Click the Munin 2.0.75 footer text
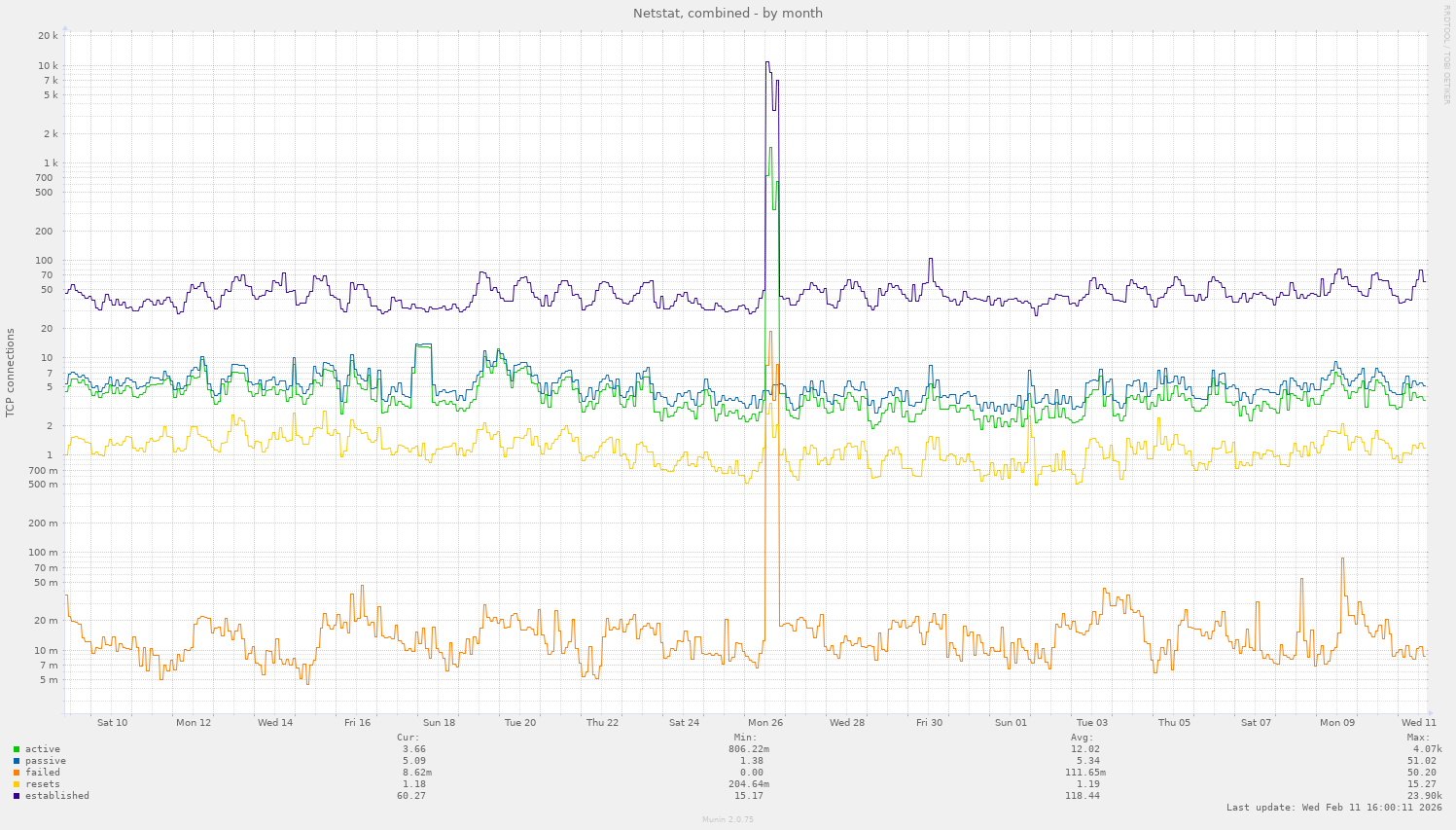Viewport: 1456px width, 830px height. 728,819
